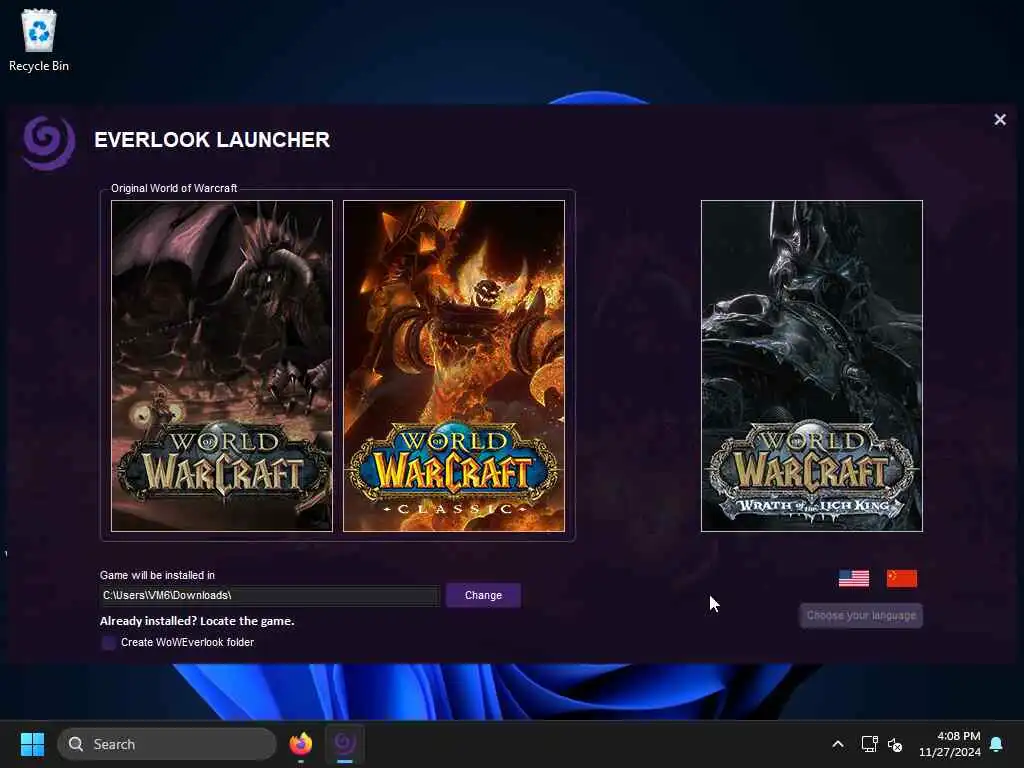Click the 'Original World of Warcraft' group label

[174, 188]
